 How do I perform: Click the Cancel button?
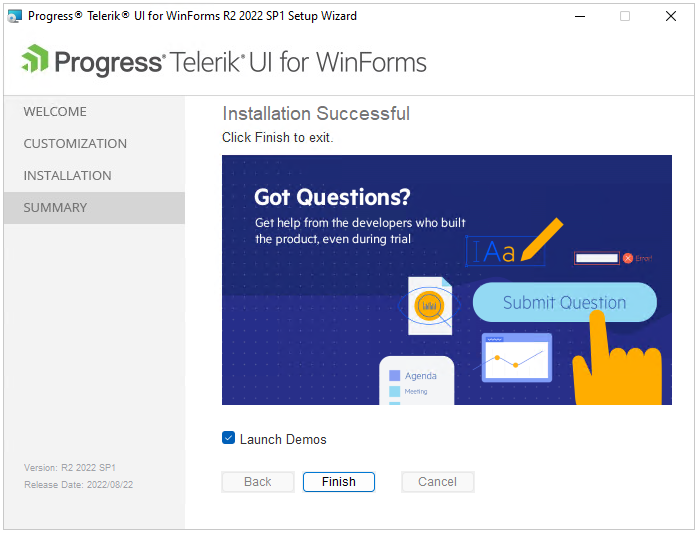click(438, 482)
